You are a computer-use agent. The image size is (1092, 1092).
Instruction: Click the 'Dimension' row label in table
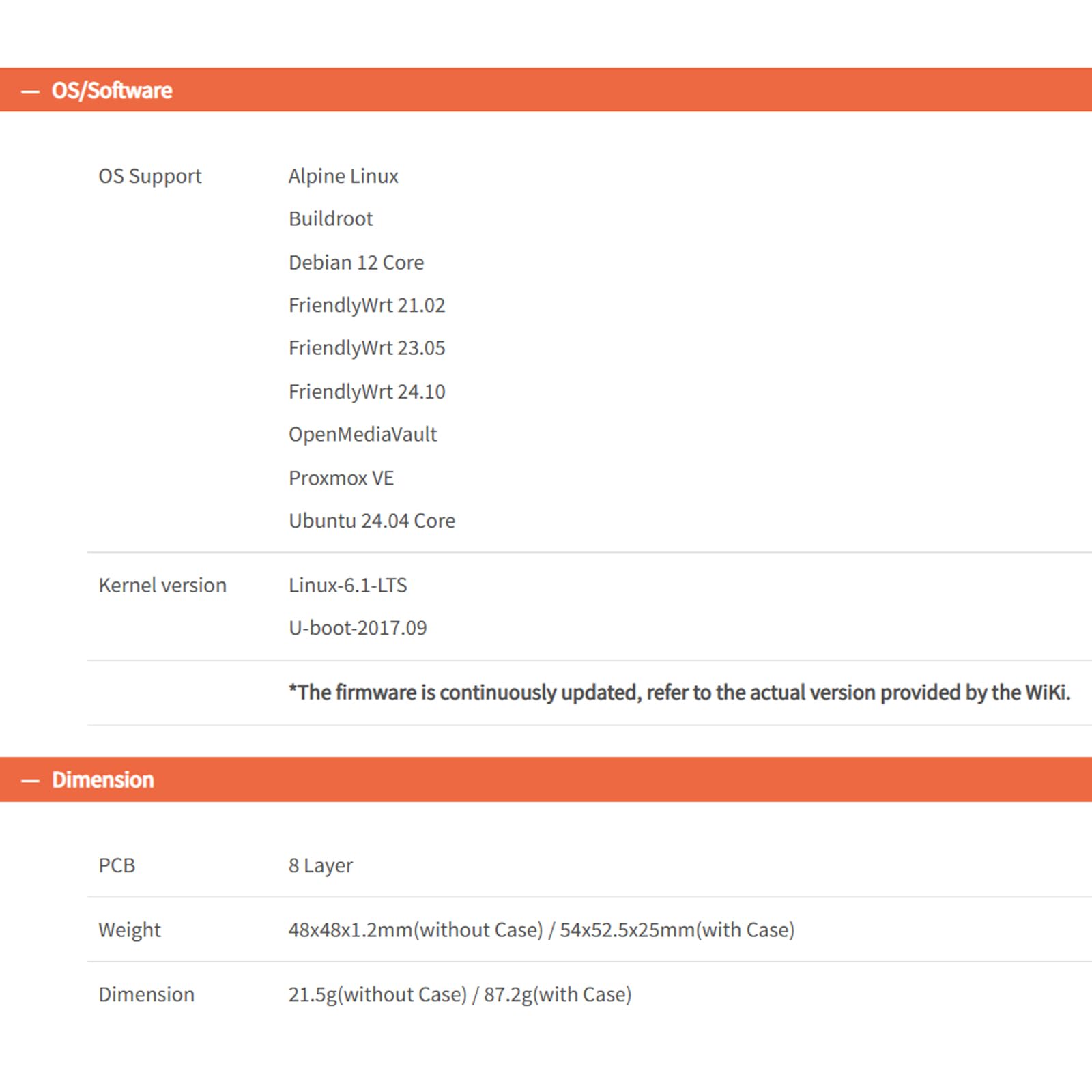pyautogui.click(x=147, y=994)
